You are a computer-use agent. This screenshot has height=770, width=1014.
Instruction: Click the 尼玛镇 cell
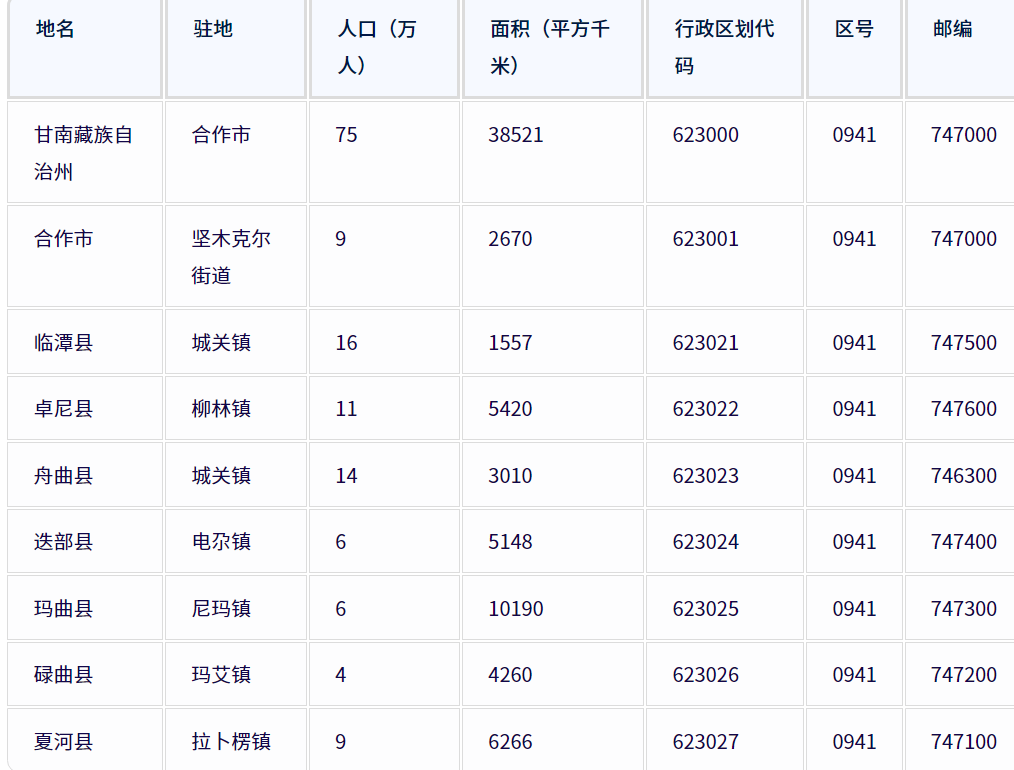click(235, 608)
